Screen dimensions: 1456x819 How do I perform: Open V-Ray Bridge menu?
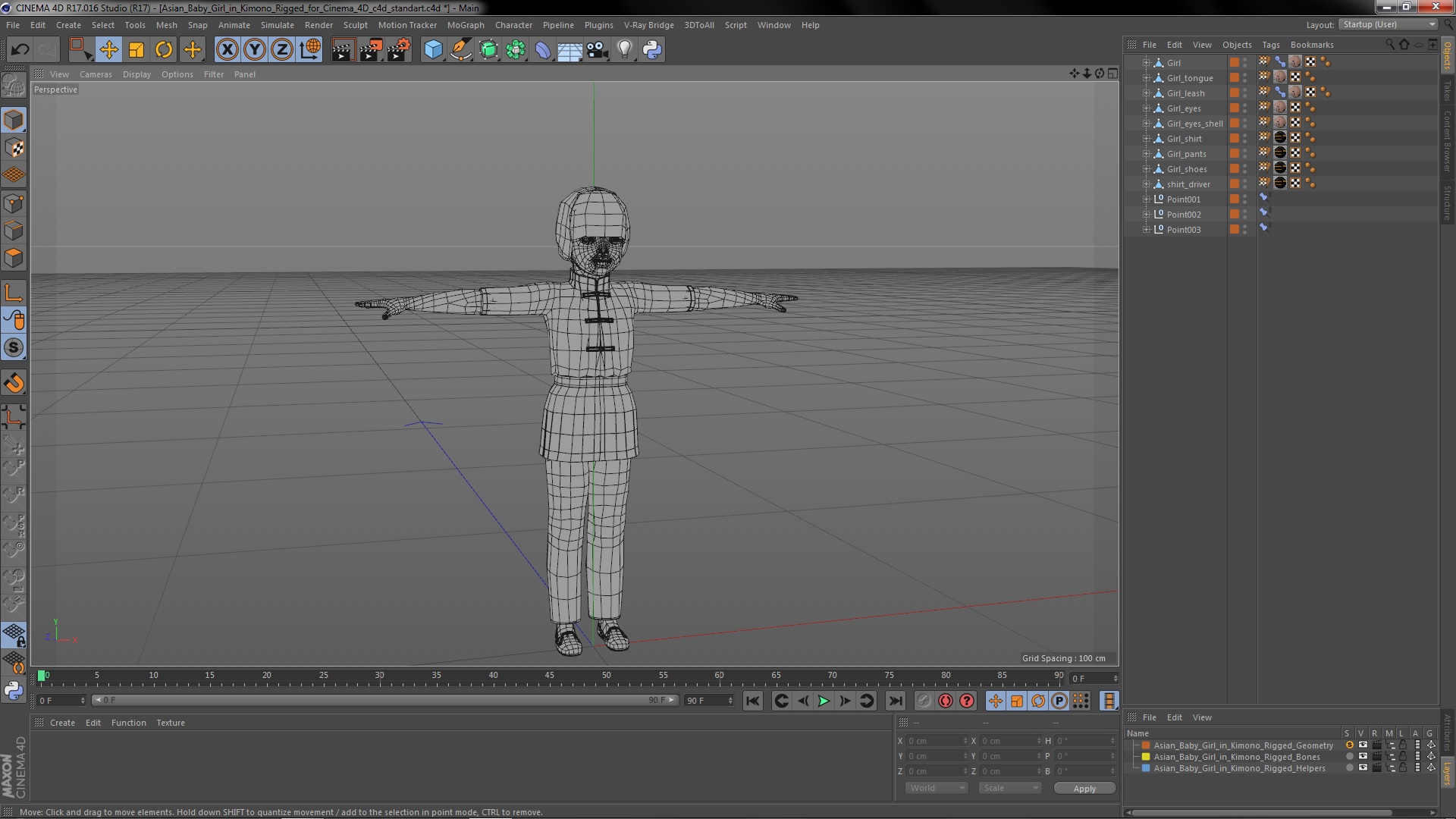(648, 25)
